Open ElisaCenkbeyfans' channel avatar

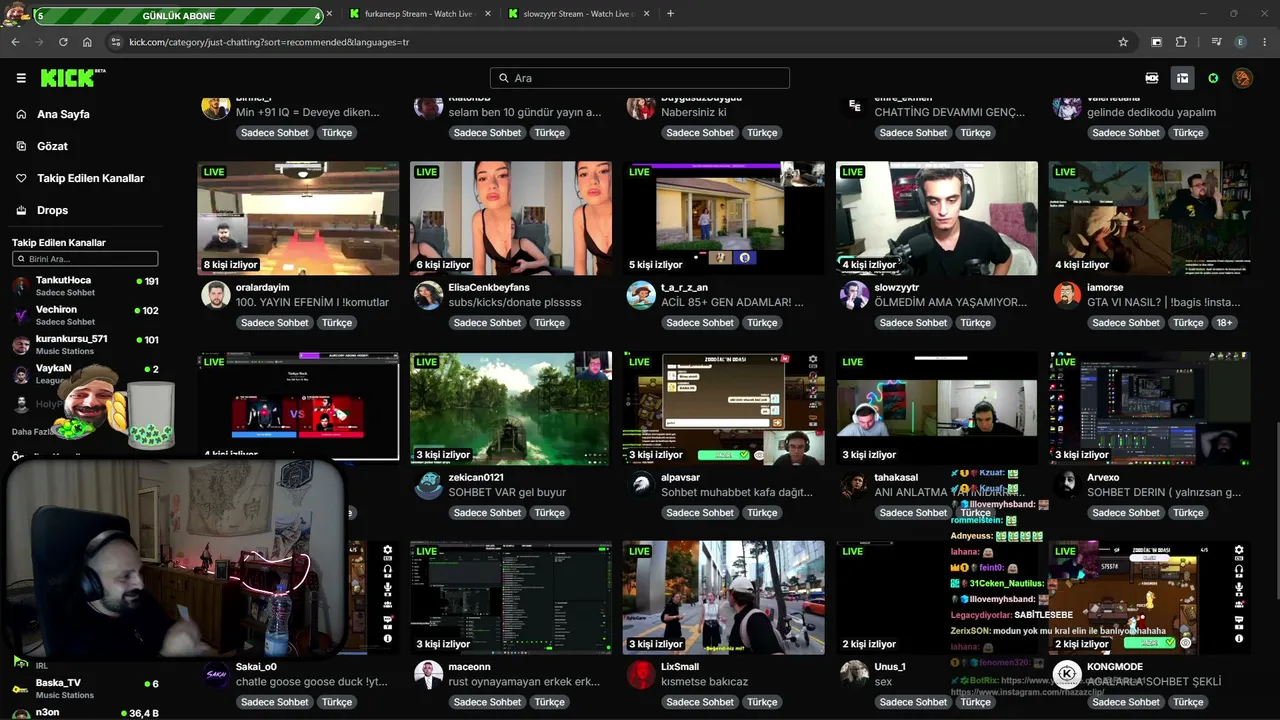point(429,295)
